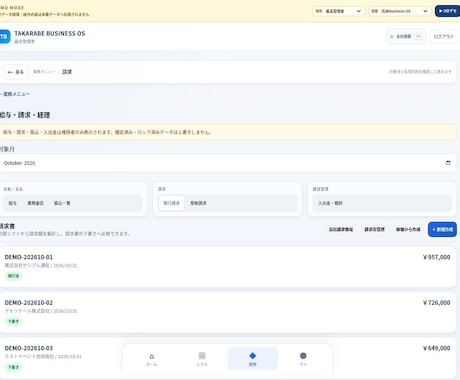Click the 業務メニュー breadcrumb item

[44, 72]
